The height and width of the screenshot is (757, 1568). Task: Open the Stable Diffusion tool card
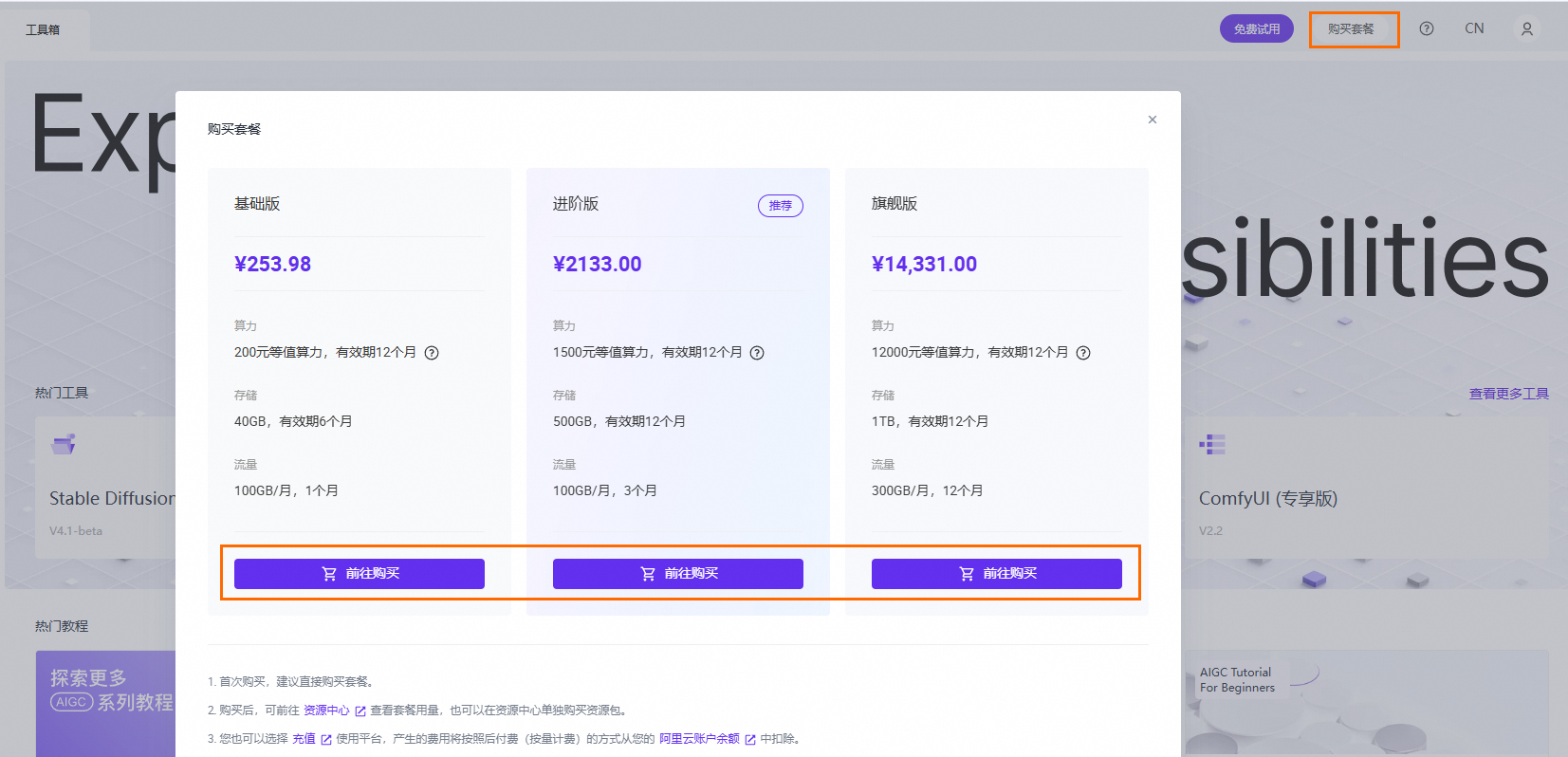(106, 488)
